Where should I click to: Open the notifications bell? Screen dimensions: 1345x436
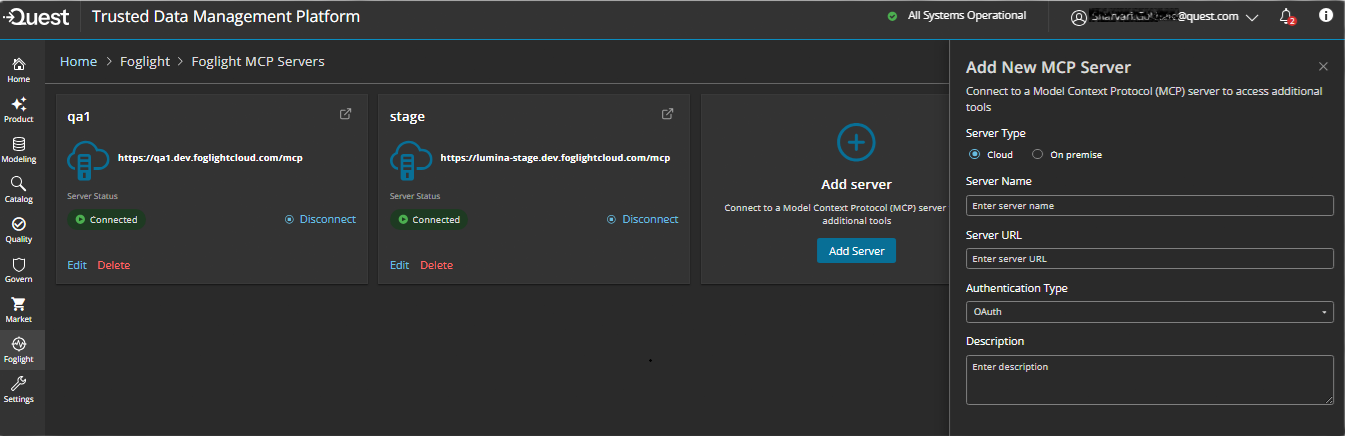1287,16
